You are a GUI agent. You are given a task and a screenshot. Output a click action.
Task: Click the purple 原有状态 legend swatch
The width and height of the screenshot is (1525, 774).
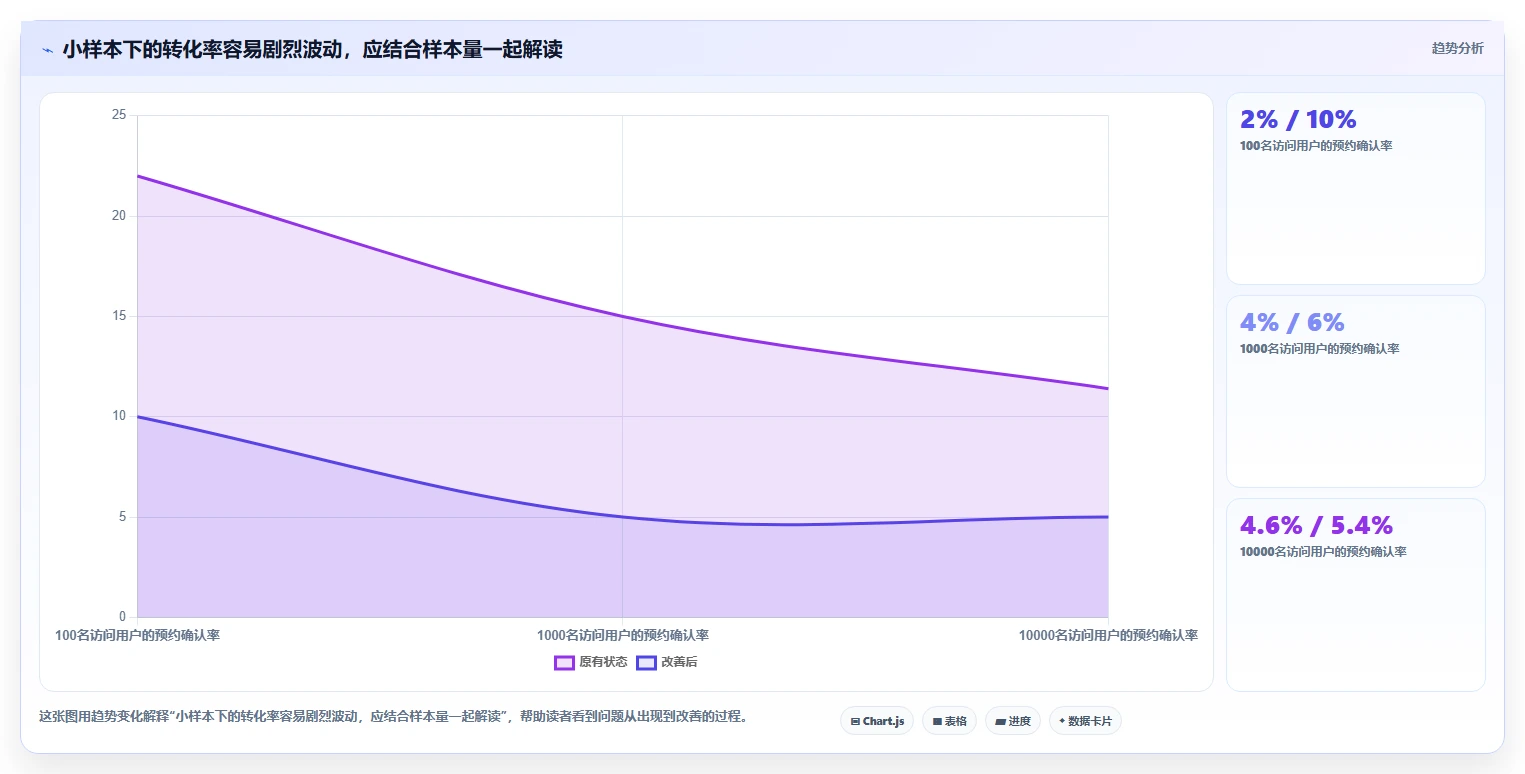coord(564,662)
